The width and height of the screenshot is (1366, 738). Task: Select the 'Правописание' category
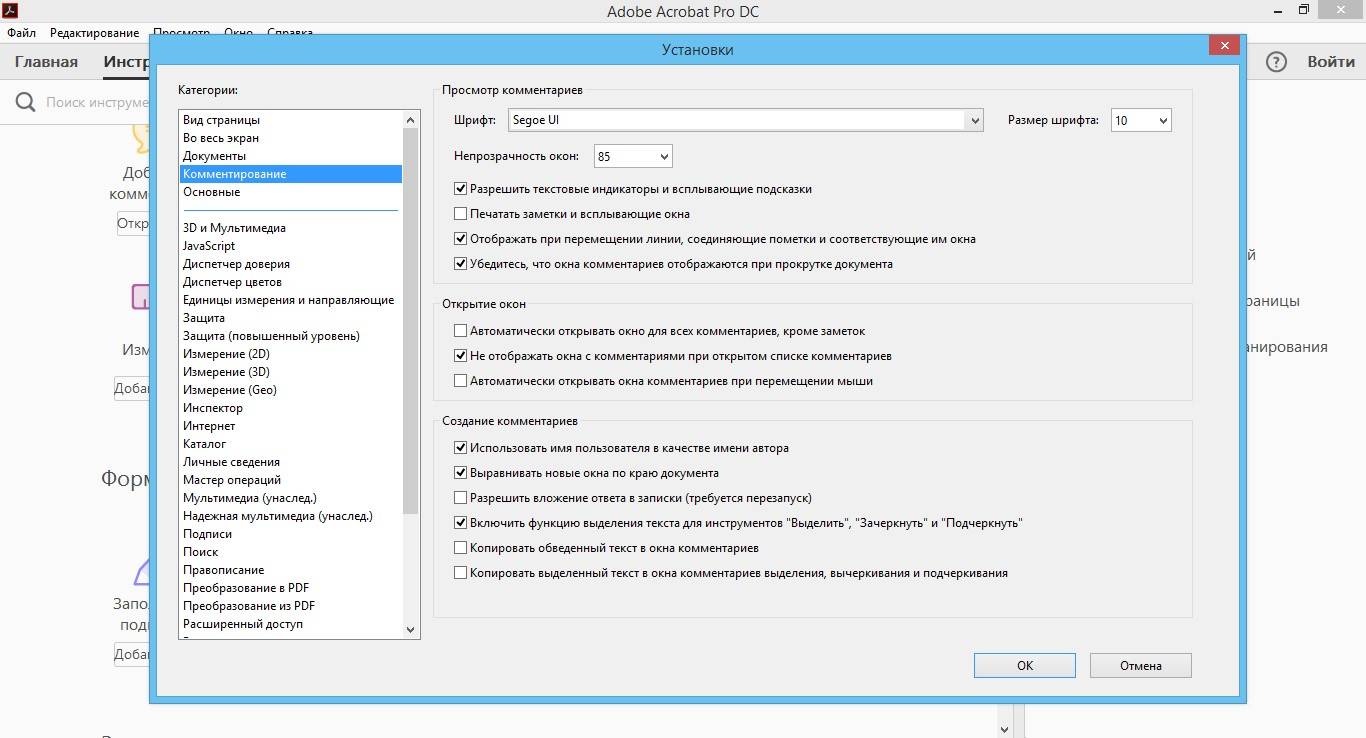[290, 570]
